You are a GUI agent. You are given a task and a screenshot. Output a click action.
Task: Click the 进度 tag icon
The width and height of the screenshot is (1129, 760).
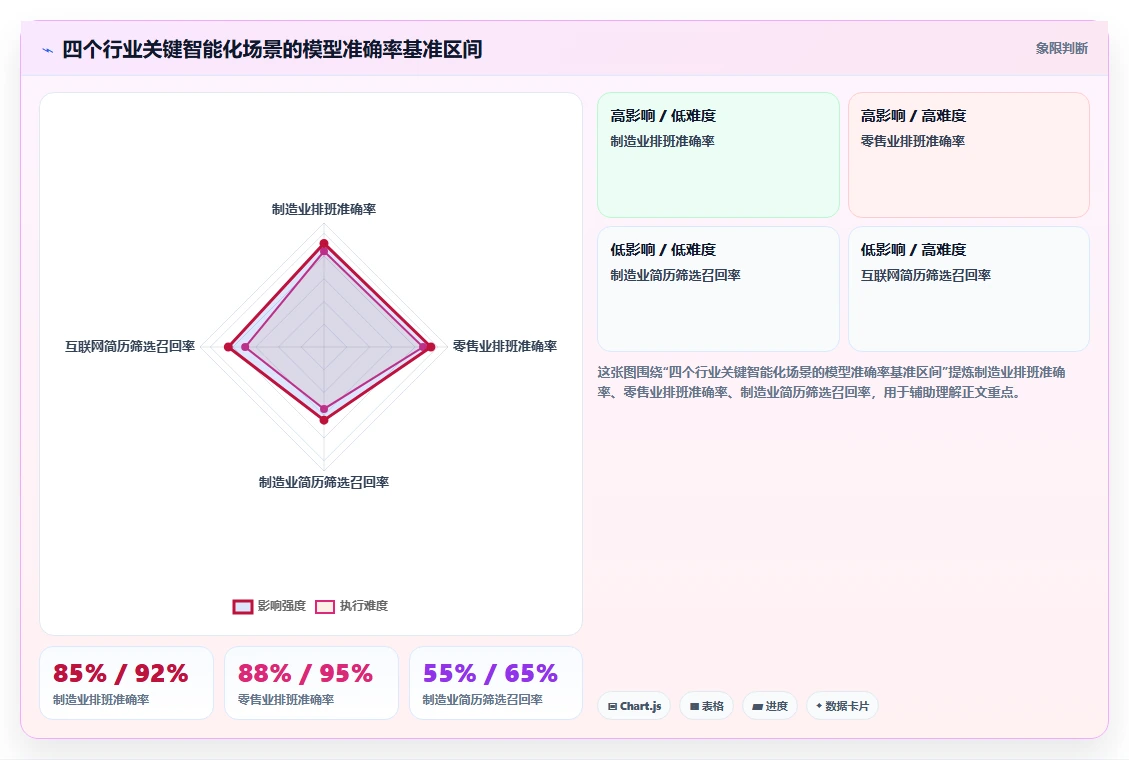coord(757,707)
